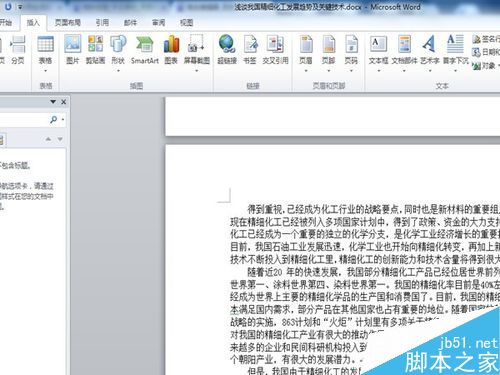Image resolution: width=500 pixels, height=375 pixels.
Task: Expand the 页脚 dropdown arrow
Action: click(x=329, y=71)
